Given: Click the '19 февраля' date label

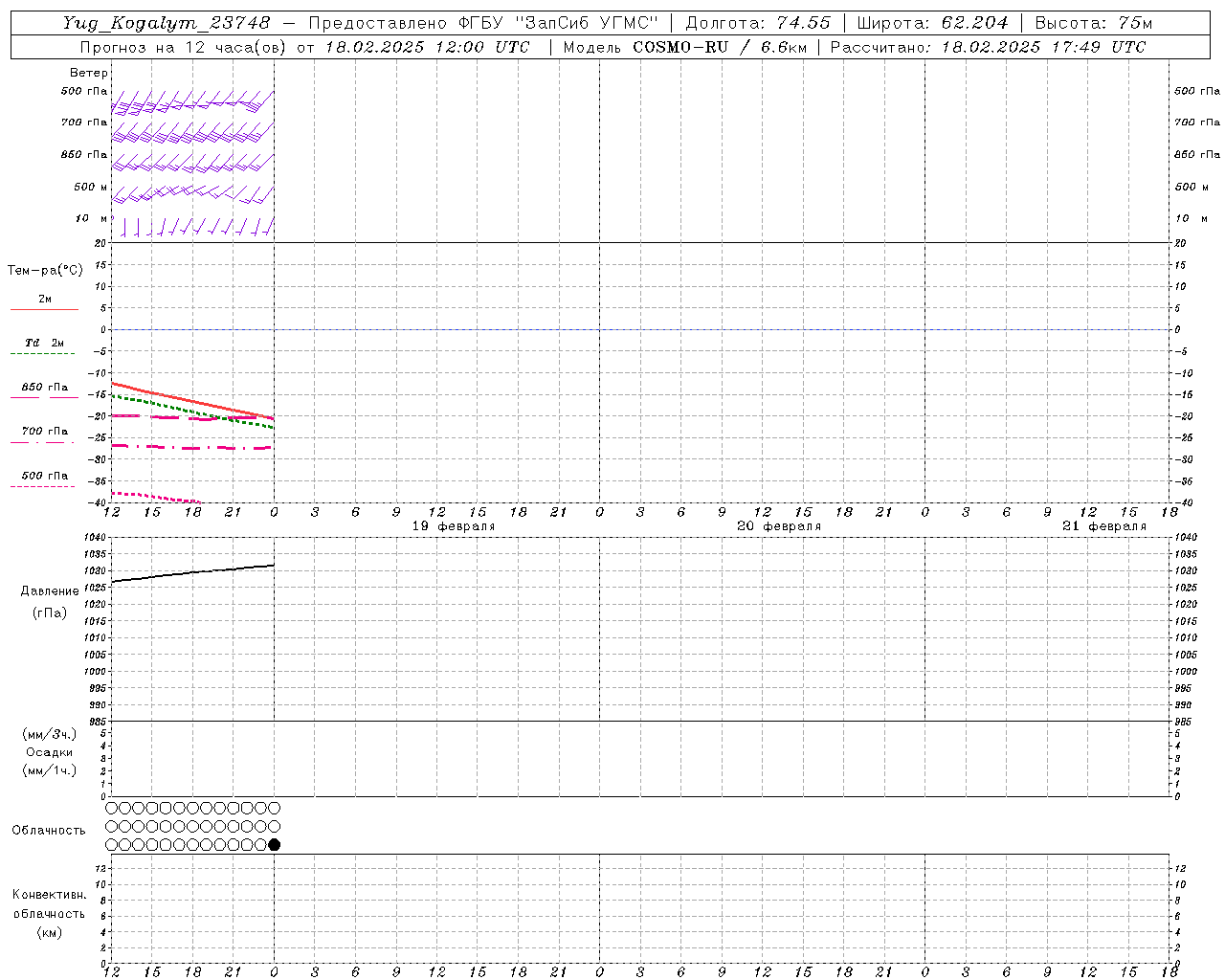Looking at the screenshot, I should point(454,526).
